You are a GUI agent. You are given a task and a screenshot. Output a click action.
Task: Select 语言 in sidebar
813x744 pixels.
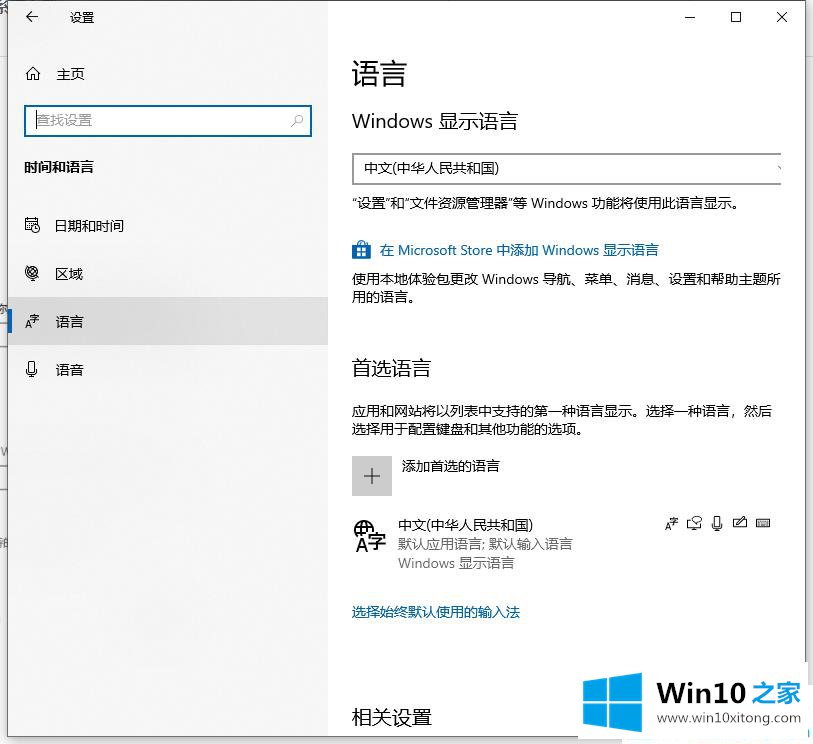tap(167, 321)
